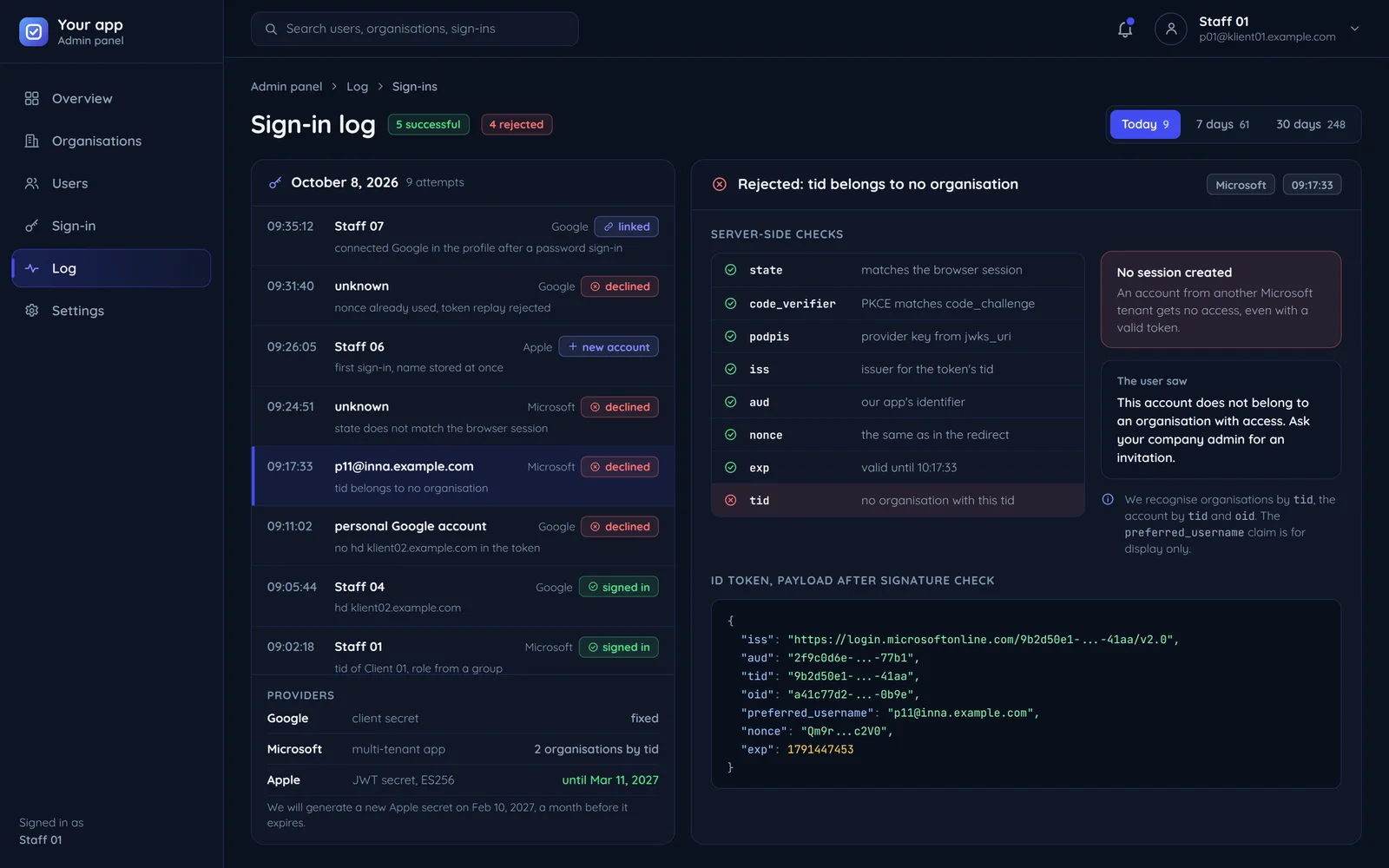
Task: Switch to 7 days range tab
Action: tap(1222, 124)
